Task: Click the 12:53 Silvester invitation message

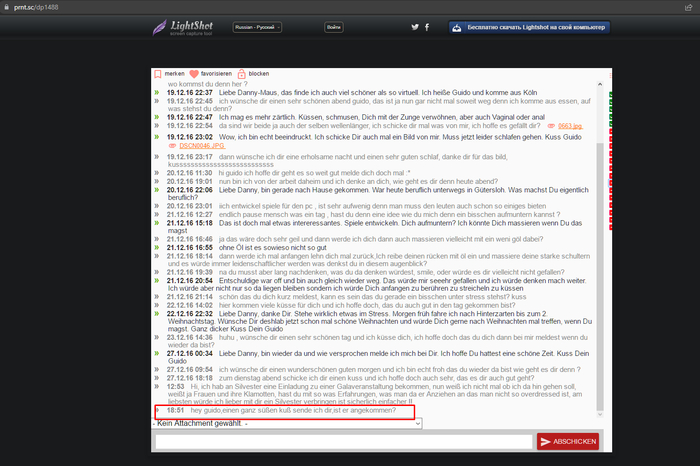Action: click(x=375, y=394)
